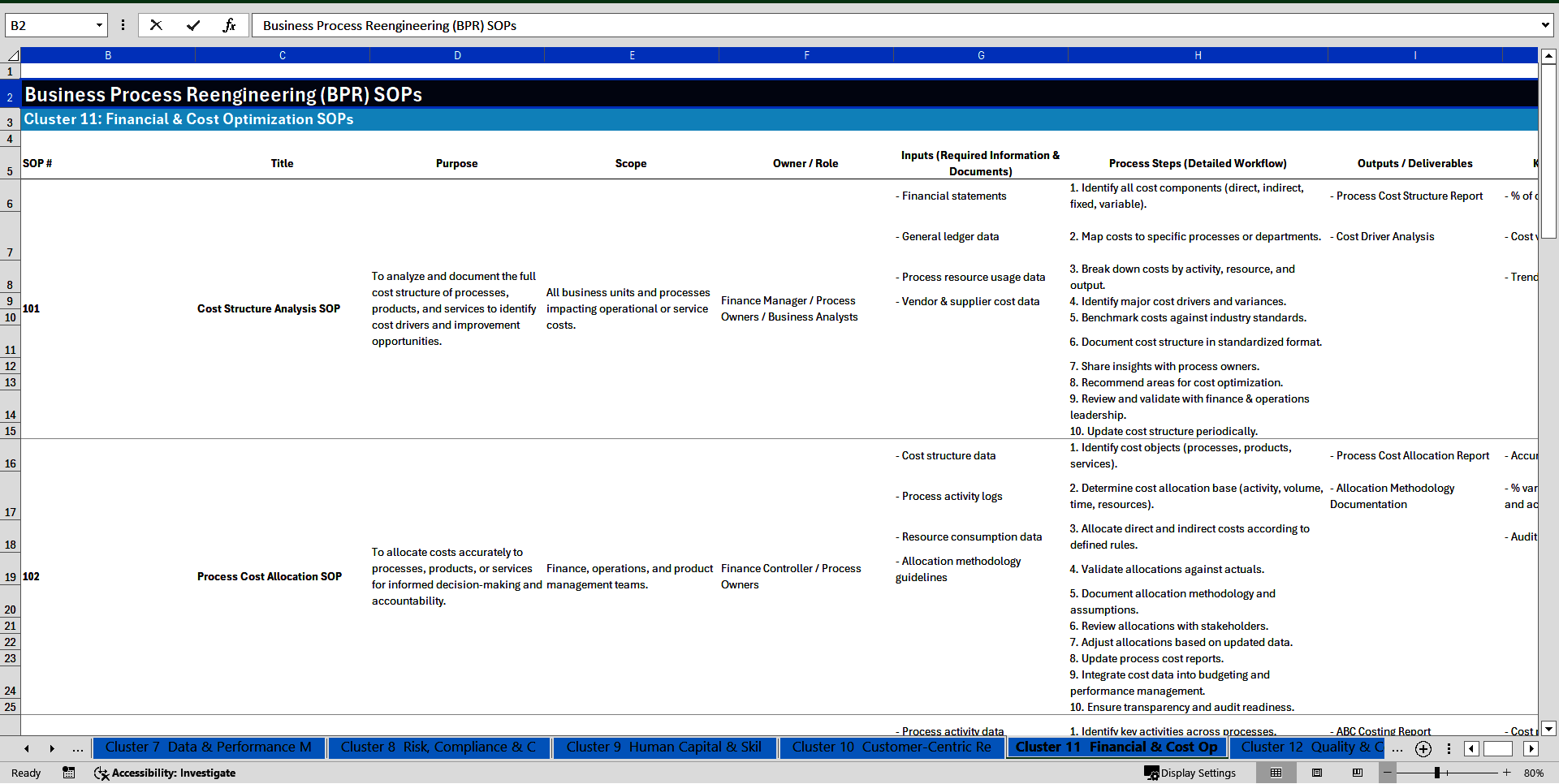Screen dimensions: 1559x784
Task: Open the Insert Function dialog via fx icon
Action: tap(230, 25)
